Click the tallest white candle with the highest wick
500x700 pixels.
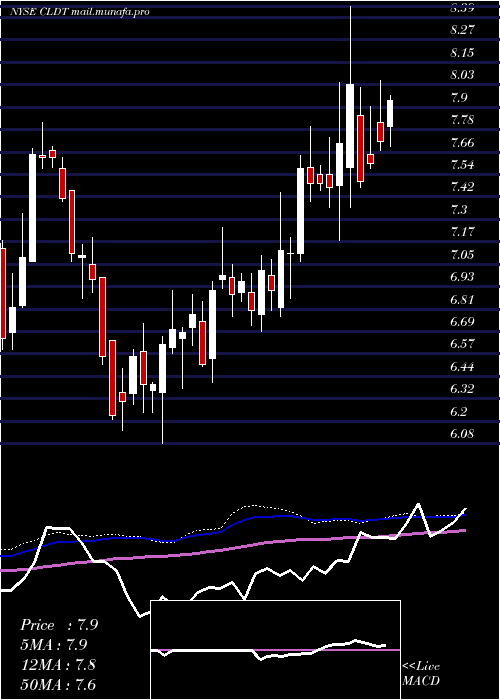coord(350,126)
